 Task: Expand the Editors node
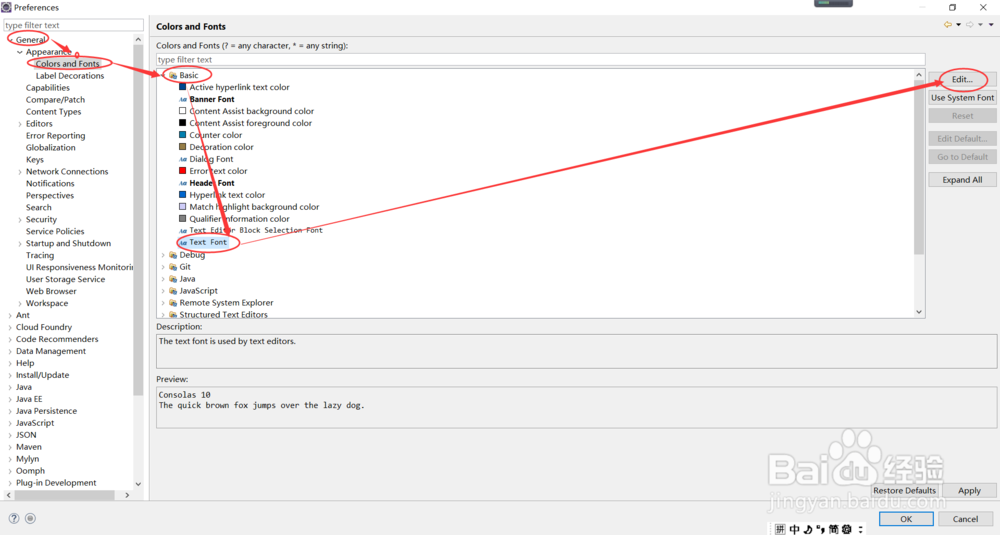[x=20, y=124]
